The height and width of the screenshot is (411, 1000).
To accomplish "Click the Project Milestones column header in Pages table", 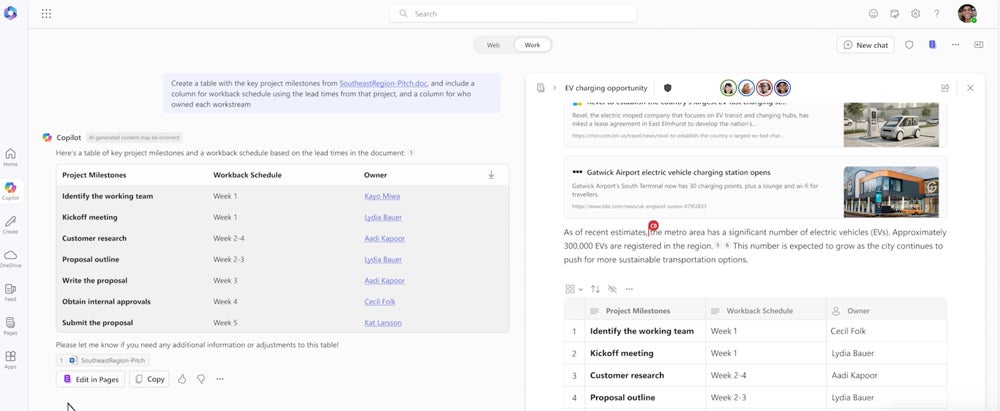I will [645, 311].
